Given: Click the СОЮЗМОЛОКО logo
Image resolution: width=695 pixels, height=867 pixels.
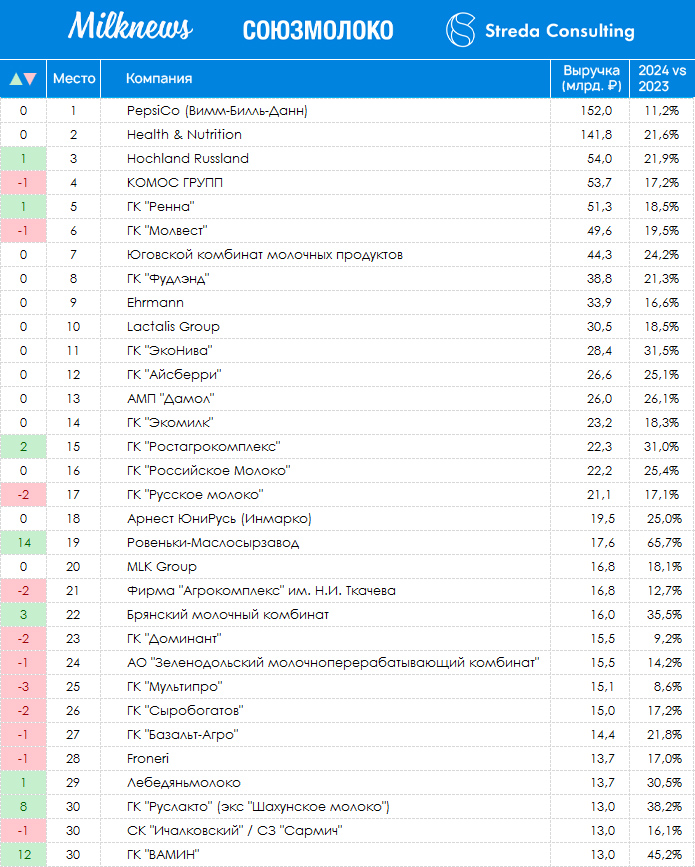Looking at the screenshot, I should [318, 30].
